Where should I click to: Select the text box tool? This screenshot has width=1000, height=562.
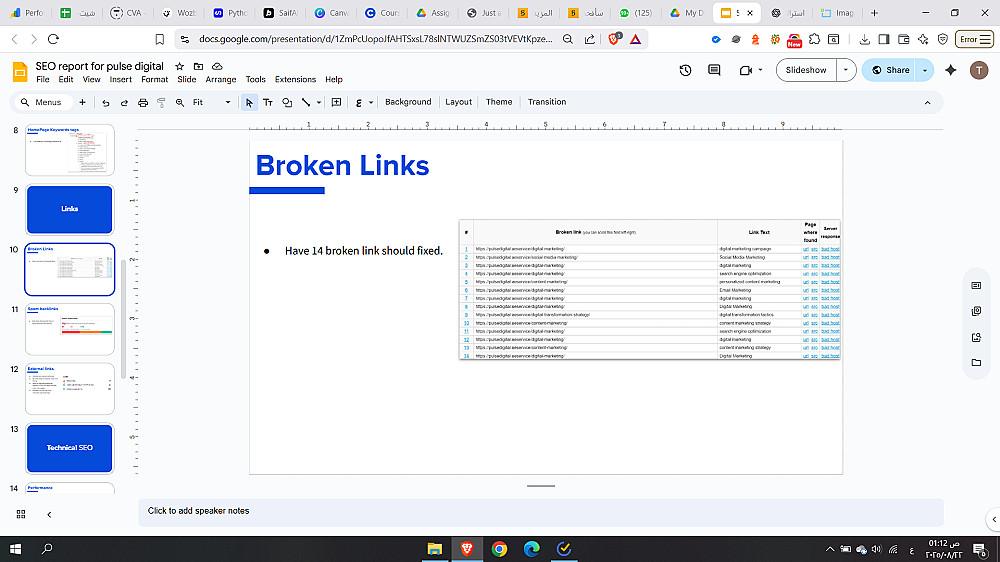(268, 102)
